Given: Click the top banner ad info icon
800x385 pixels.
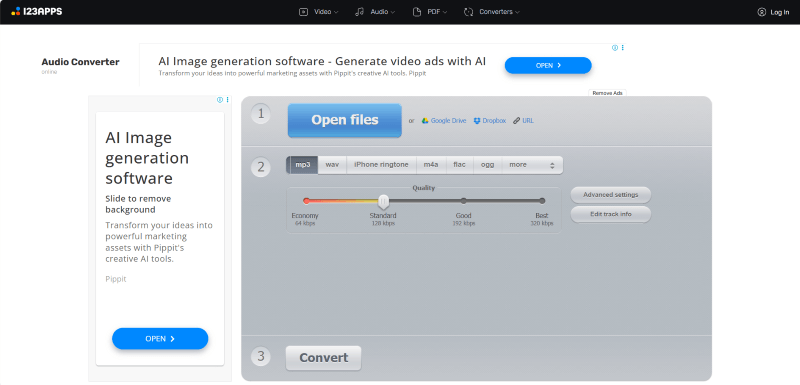Looking at the screenshot, I should [615, 47].
